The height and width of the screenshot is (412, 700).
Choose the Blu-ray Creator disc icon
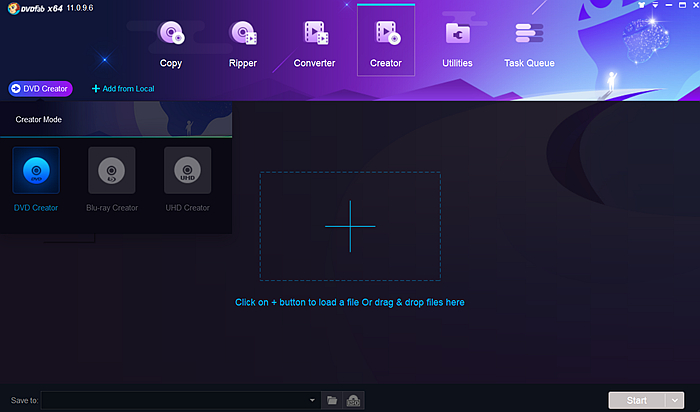(x=112, y=171)
